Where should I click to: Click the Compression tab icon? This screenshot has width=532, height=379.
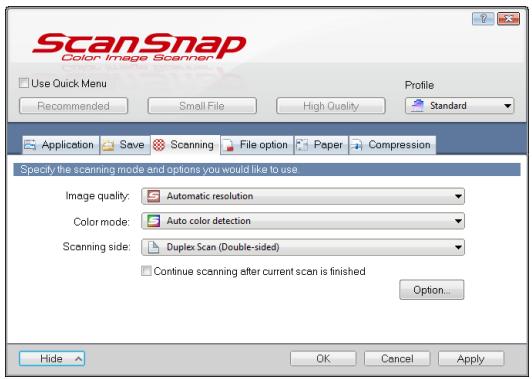click(357, 145)
